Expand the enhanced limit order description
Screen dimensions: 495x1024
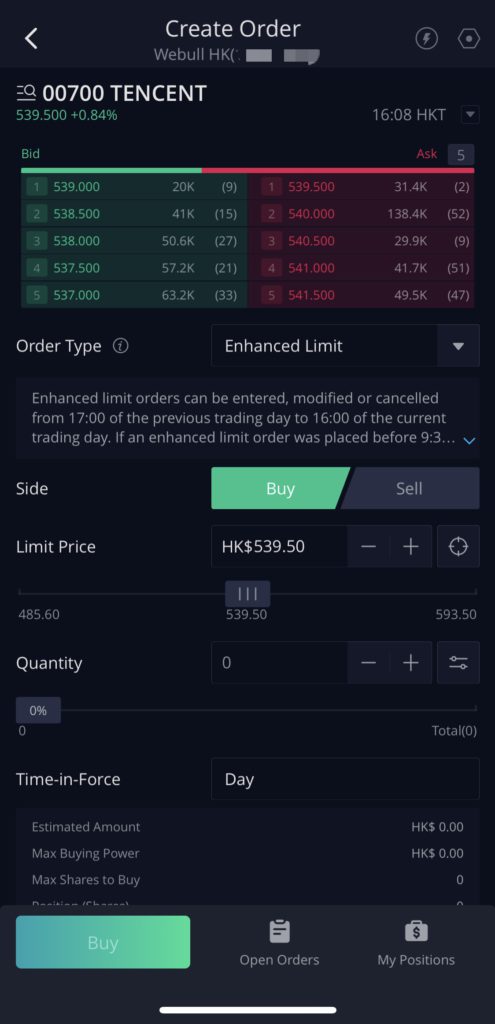pos(469,441)
